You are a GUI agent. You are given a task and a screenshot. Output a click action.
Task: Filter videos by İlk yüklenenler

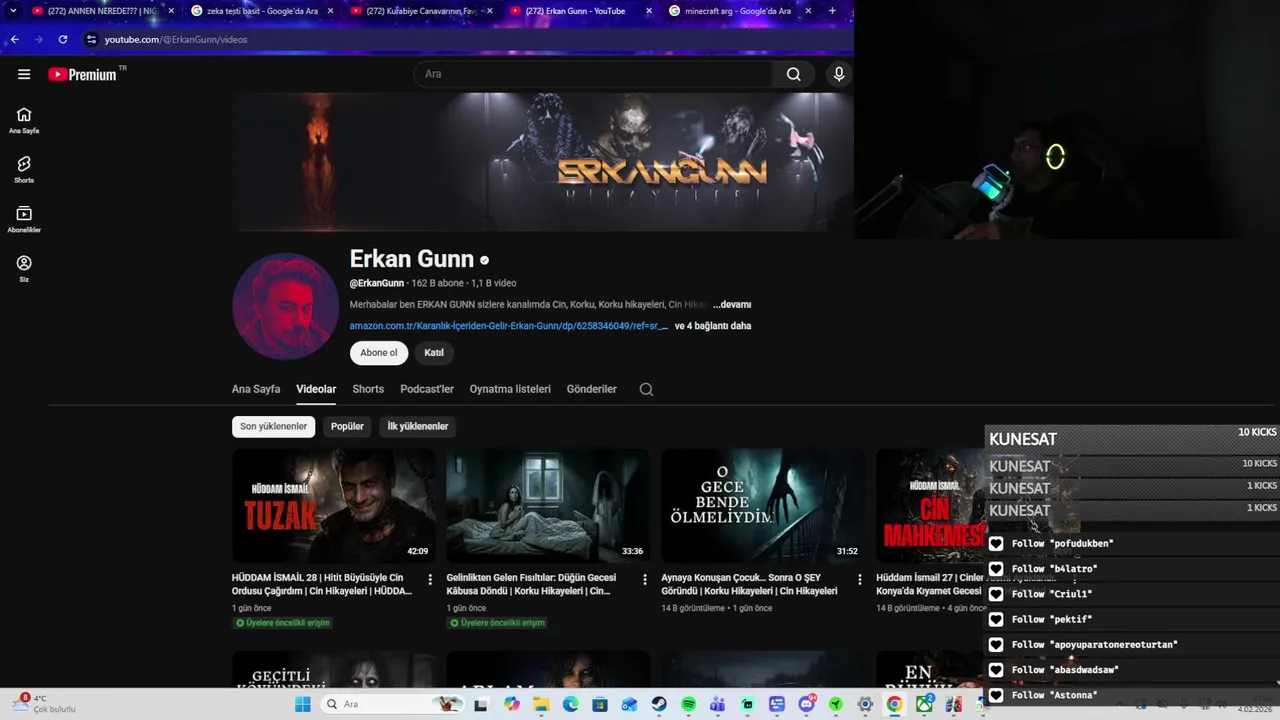(x=418, y=427)
